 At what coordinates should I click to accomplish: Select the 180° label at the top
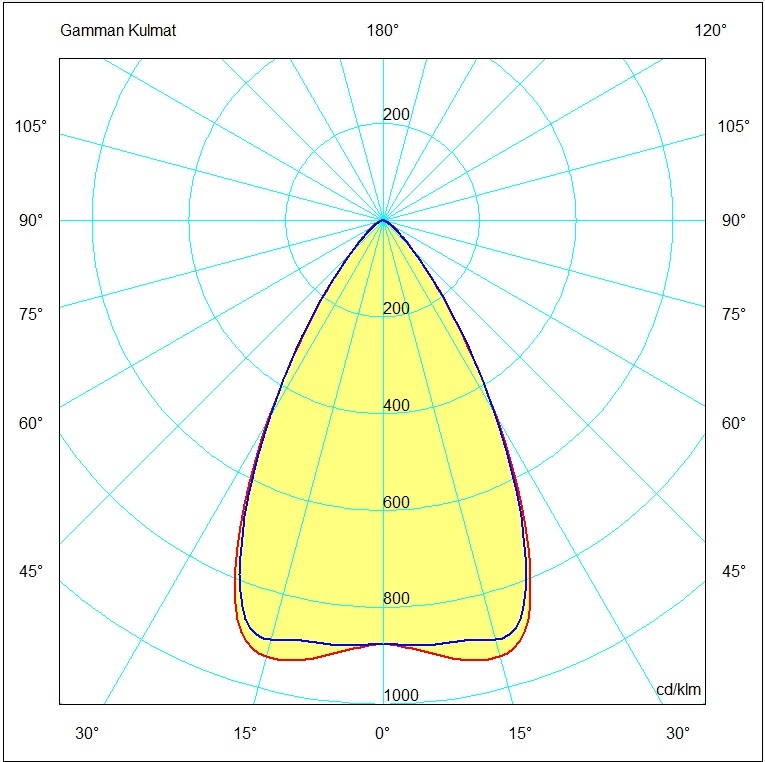pos(382,30)
